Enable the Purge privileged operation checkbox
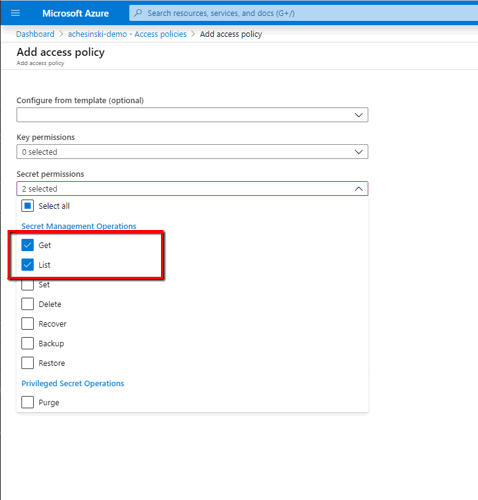Screen dimensions: 478x500 [27, 402]
